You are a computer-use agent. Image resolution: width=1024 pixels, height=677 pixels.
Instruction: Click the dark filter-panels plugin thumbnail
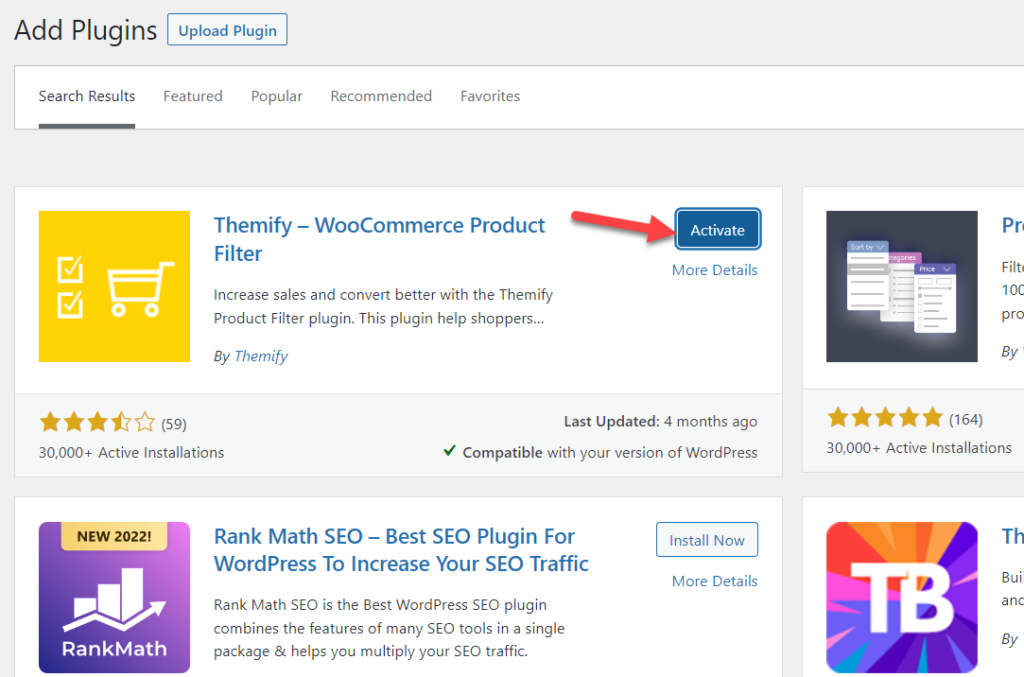(x=902, y=287)
